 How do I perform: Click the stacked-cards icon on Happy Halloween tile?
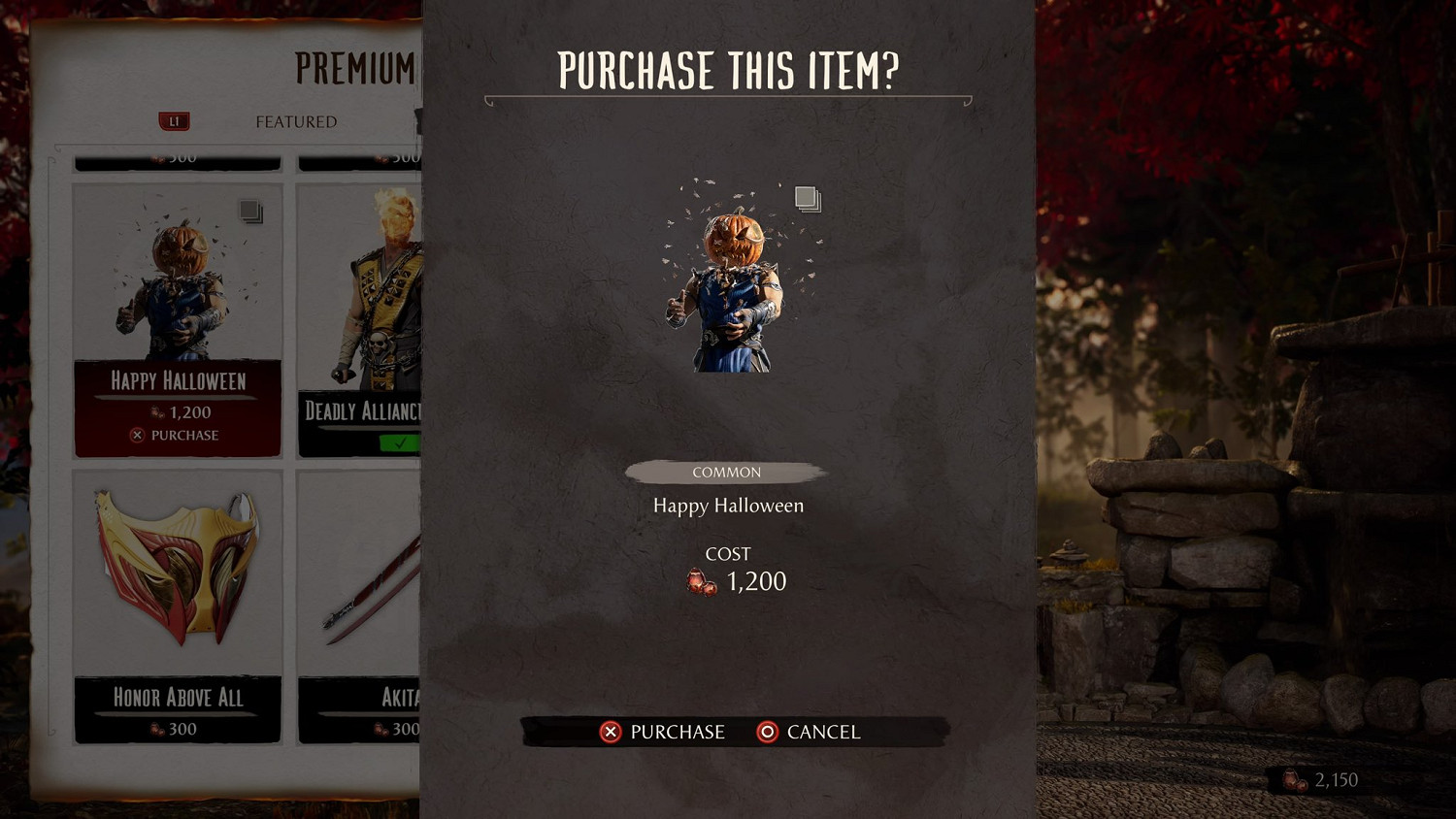click(250, 211)
